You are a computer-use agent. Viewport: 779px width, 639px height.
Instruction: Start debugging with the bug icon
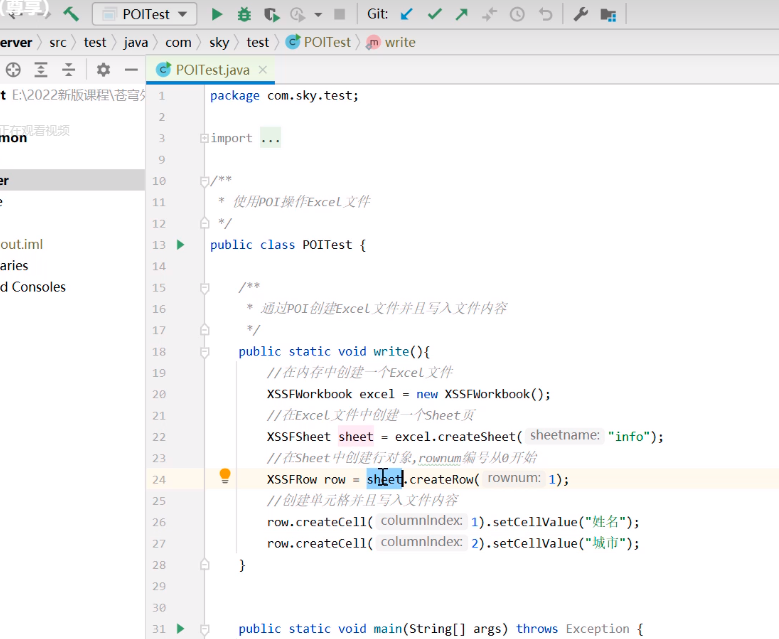(x=244, y=14)
